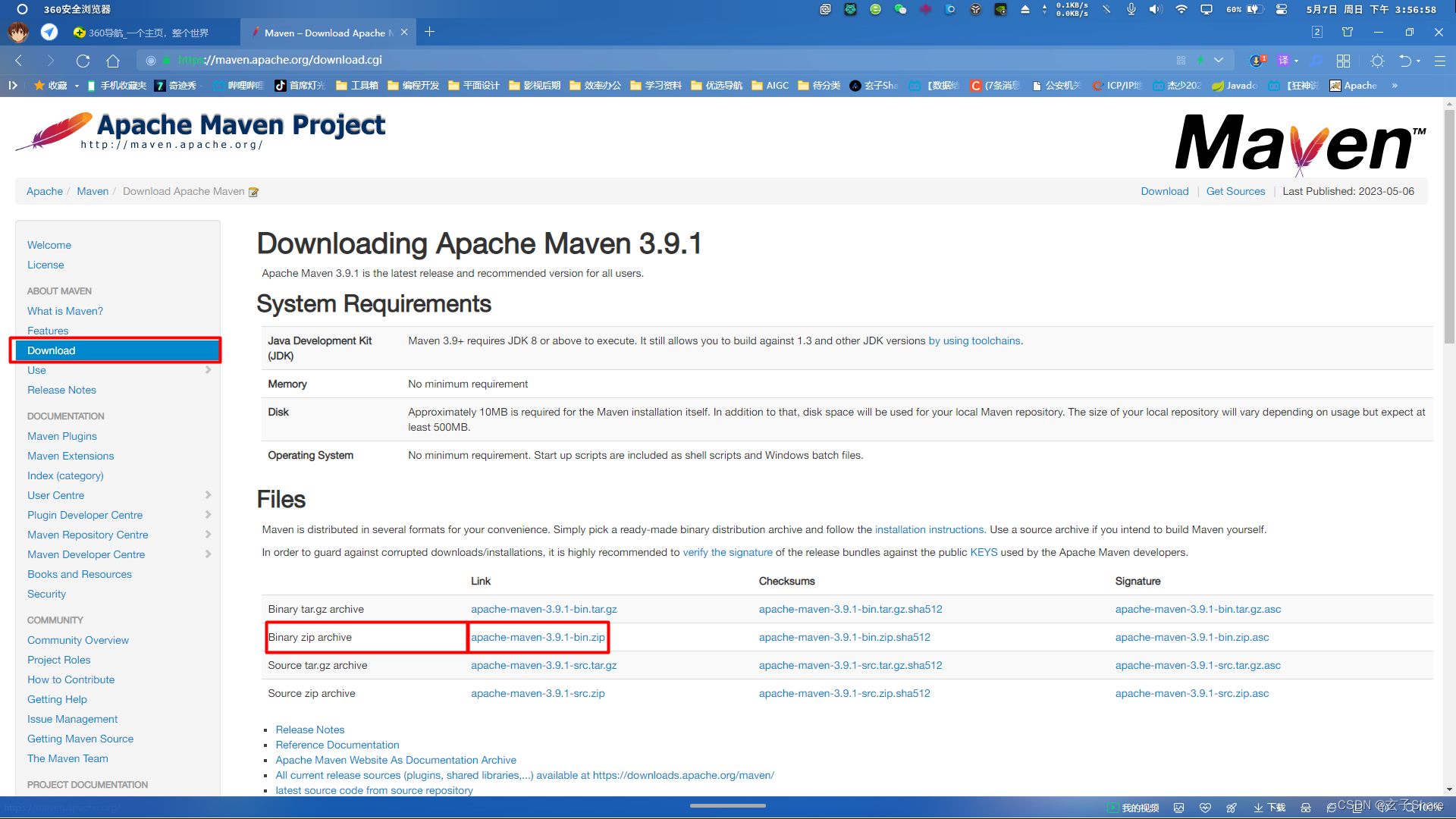Open the Get Sources link

[1235, 191]
